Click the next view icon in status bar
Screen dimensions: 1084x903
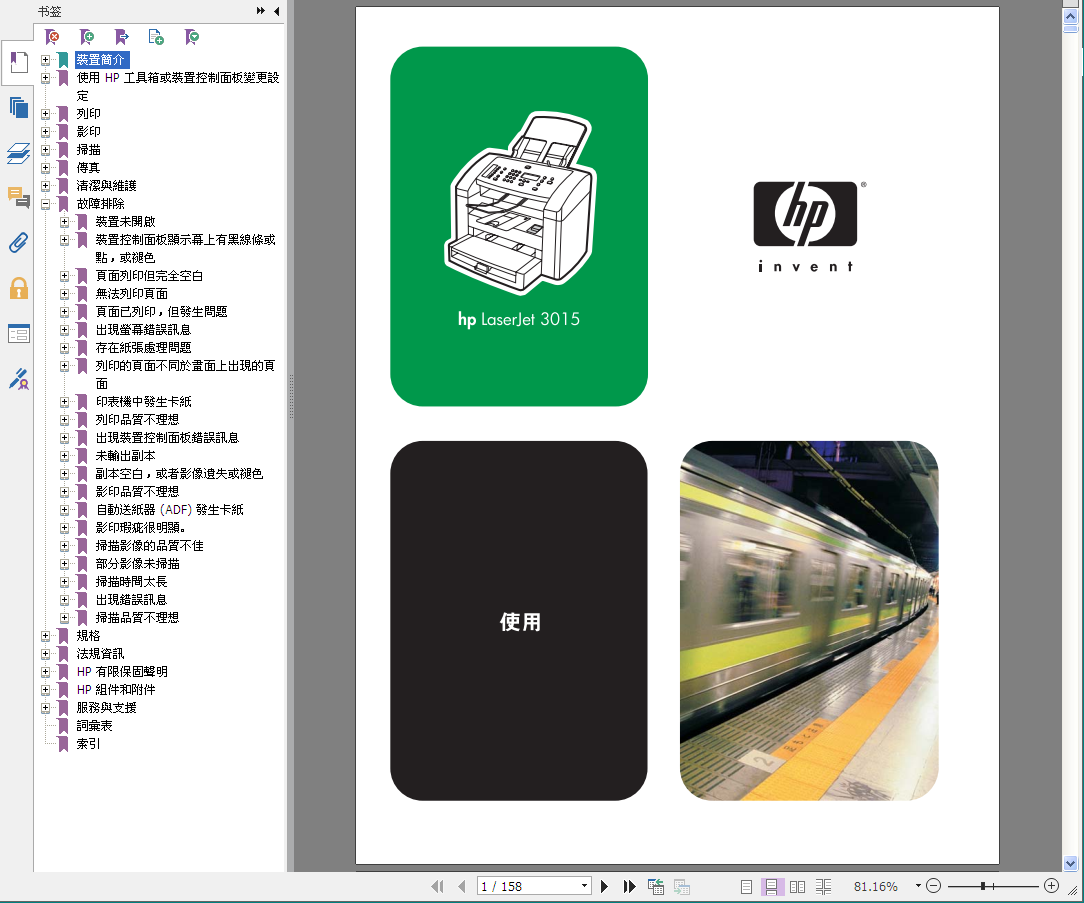click(x=682, y=886)
